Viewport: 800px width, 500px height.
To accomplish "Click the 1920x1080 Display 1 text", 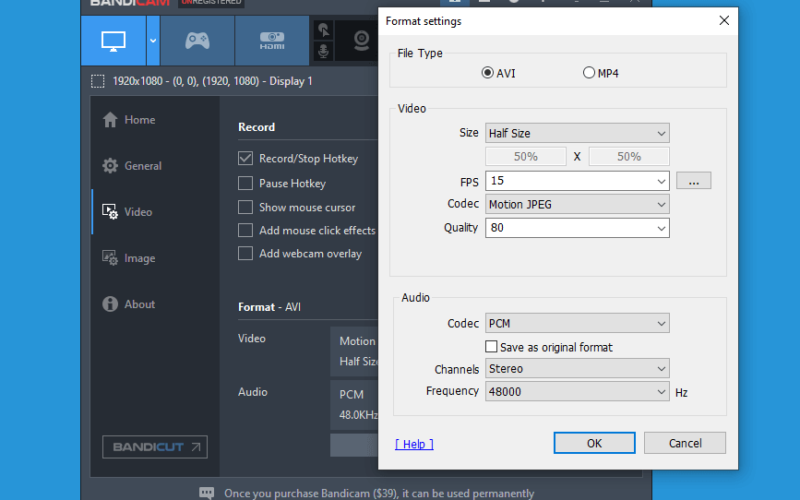I will point(212,81).
